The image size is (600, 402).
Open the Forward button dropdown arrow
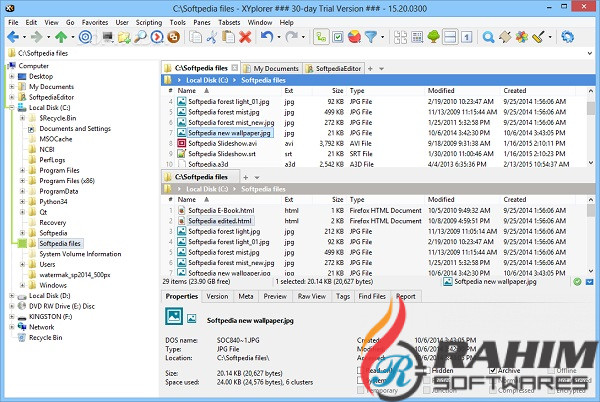pos(48,37)
